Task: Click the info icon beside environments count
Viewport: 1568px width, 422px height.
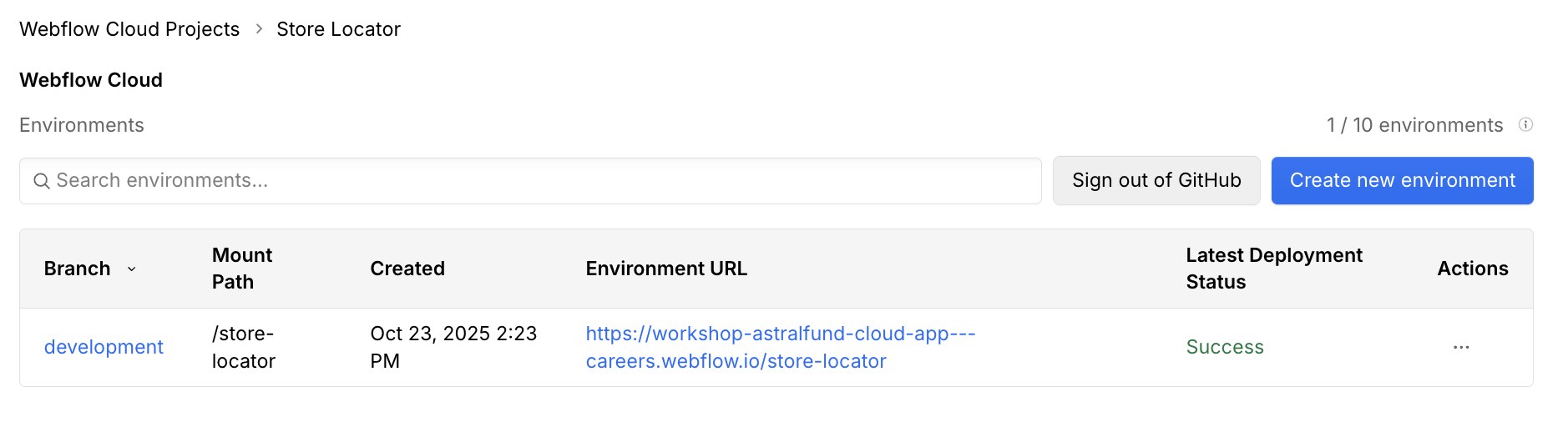Action: coord(1525,125)
